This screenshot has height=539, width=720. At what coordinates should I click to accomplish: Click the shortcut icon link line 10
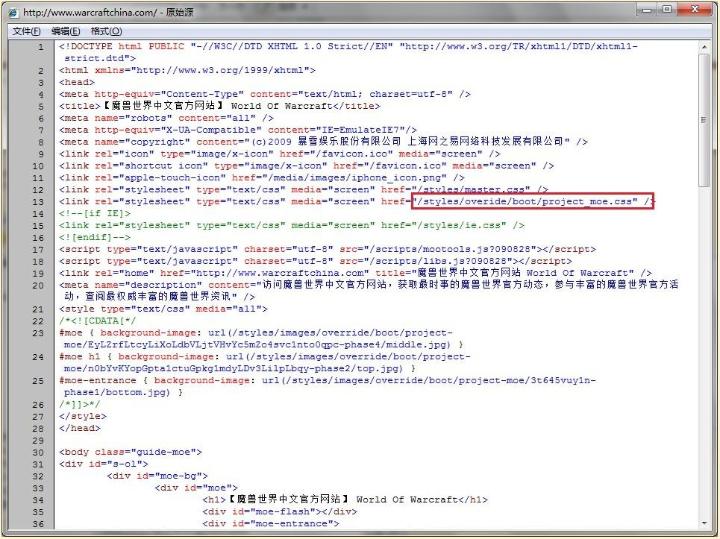306,166
